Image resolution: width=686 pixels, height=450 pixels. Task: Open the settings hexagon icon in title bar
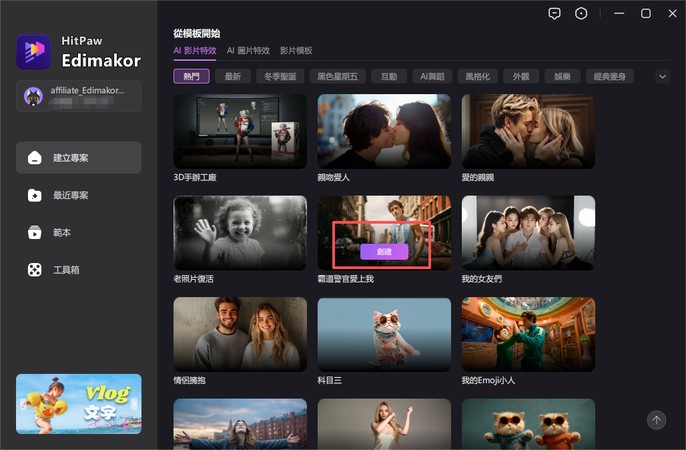581,14
